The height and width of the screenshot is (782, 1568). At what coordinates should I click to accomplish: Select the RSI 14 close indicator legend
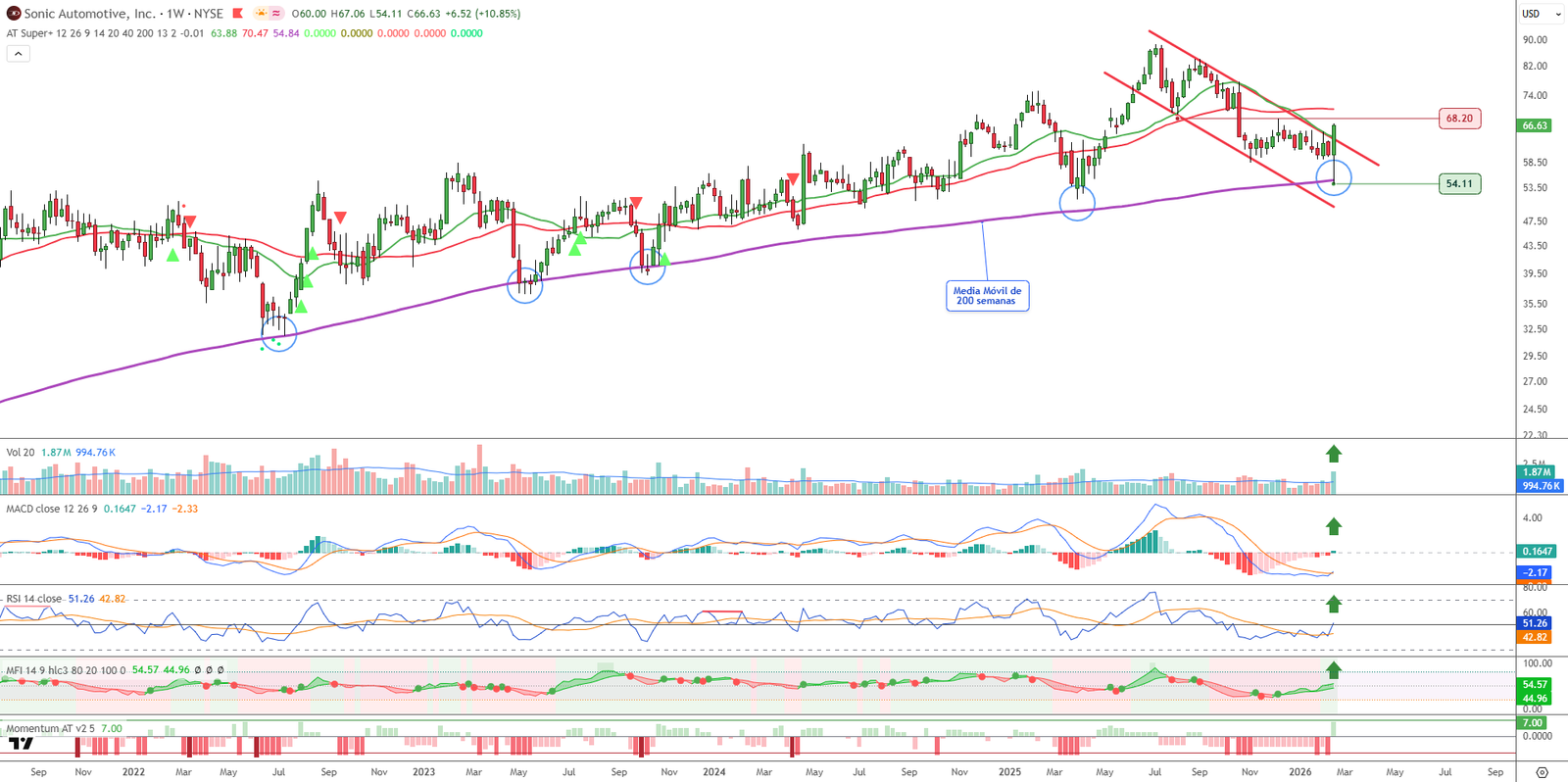click(x=33, y=599)
